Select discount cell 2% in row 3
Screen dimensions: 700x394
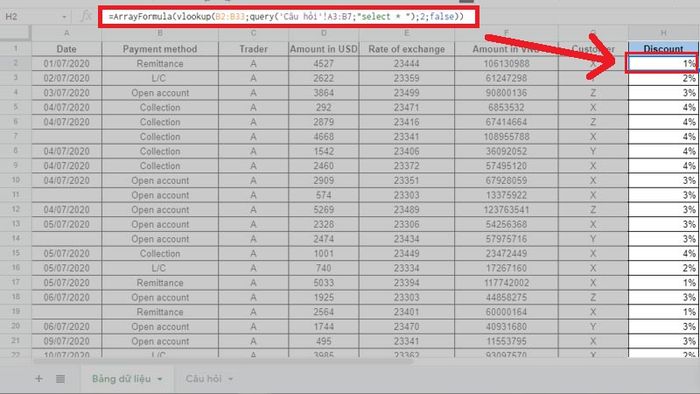click(x=663, y=79)
